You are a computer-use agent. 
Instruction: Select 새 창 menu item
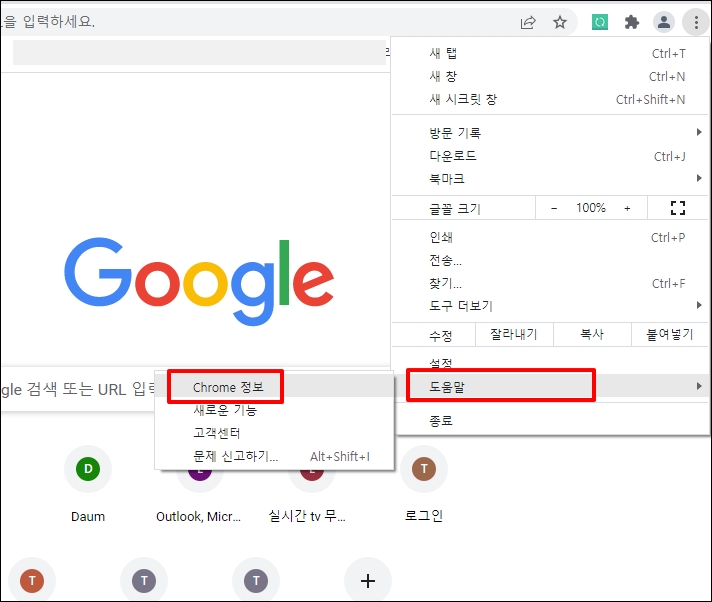[x=550, y=76]
